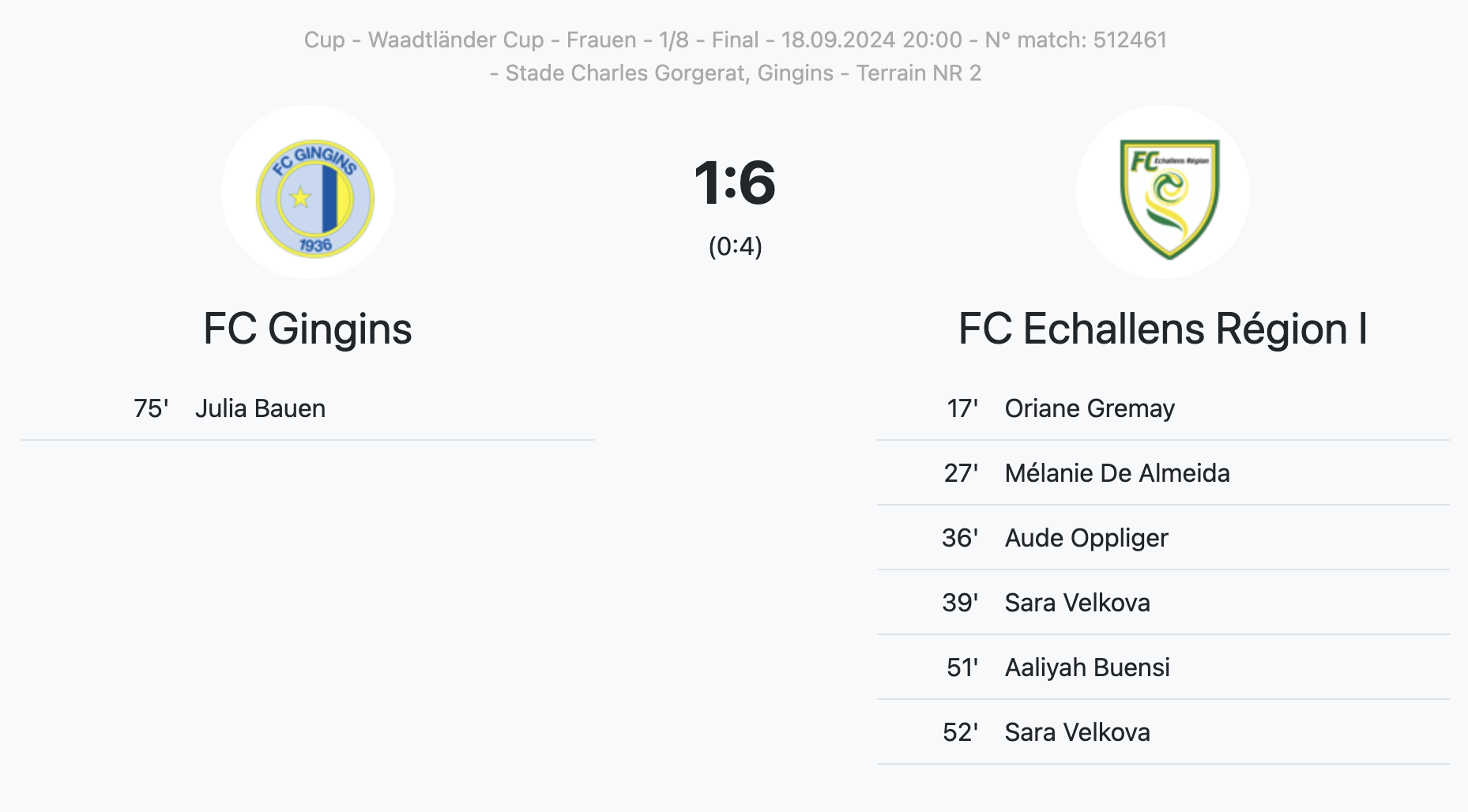Click the 75' goal minute marker
Screen dimensions: 1468x812
coord(151,408)
